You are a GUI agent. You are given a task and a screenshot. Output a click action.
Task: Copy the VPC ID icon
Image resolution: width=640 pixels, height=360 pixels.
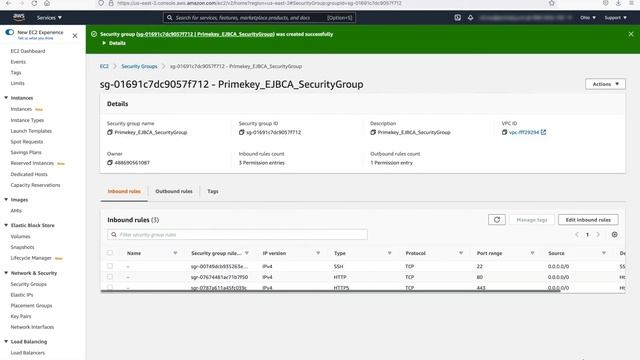click(504, 132)
